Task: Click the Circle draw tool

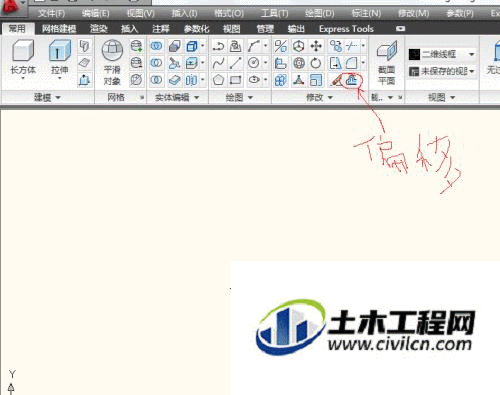Action: tap(254, 63)
